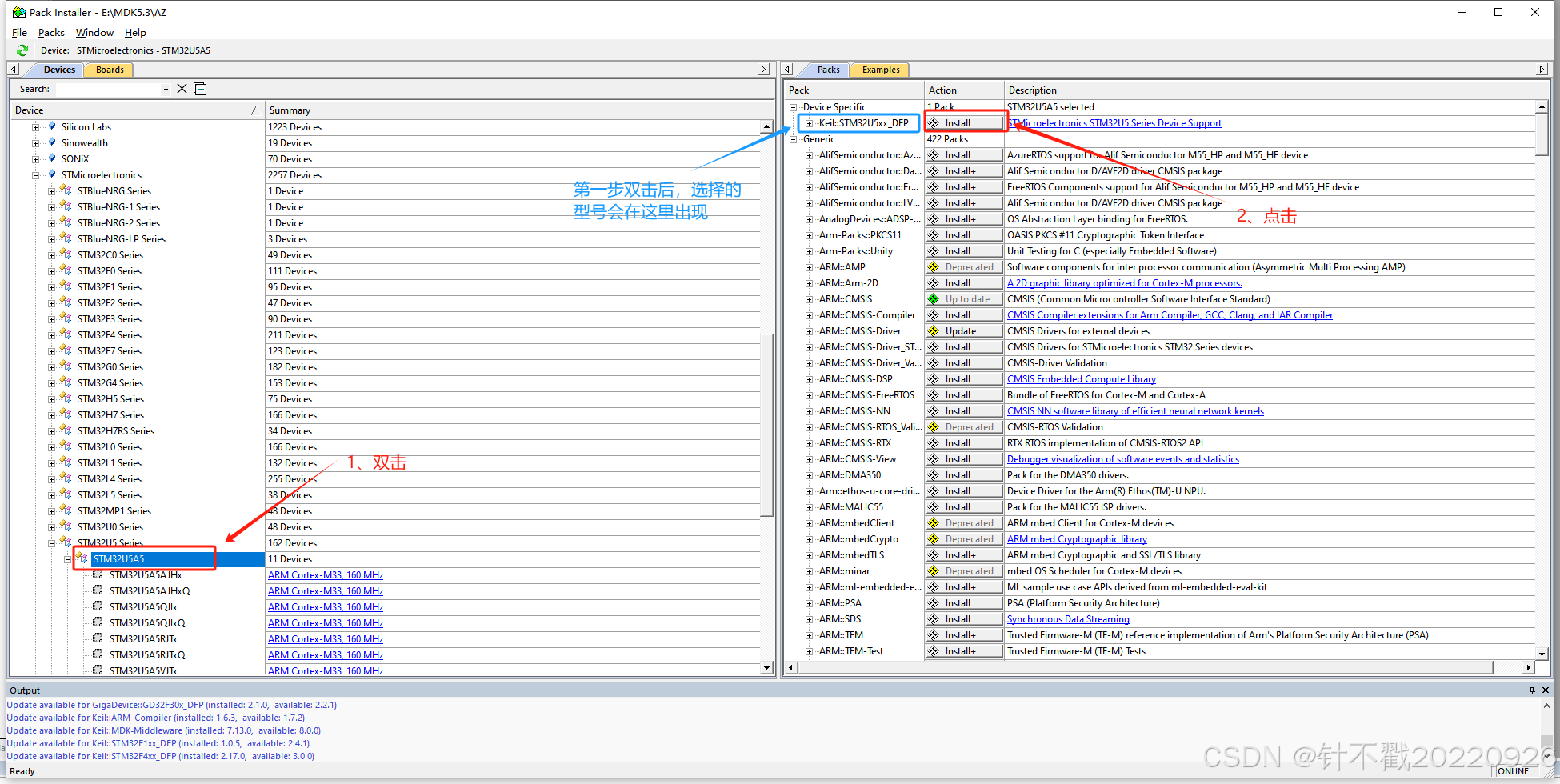Image resolution: width=1560 pixels, height=784 pixels.
Task: Clear the search with the X icon
Action: click(182, 89)
